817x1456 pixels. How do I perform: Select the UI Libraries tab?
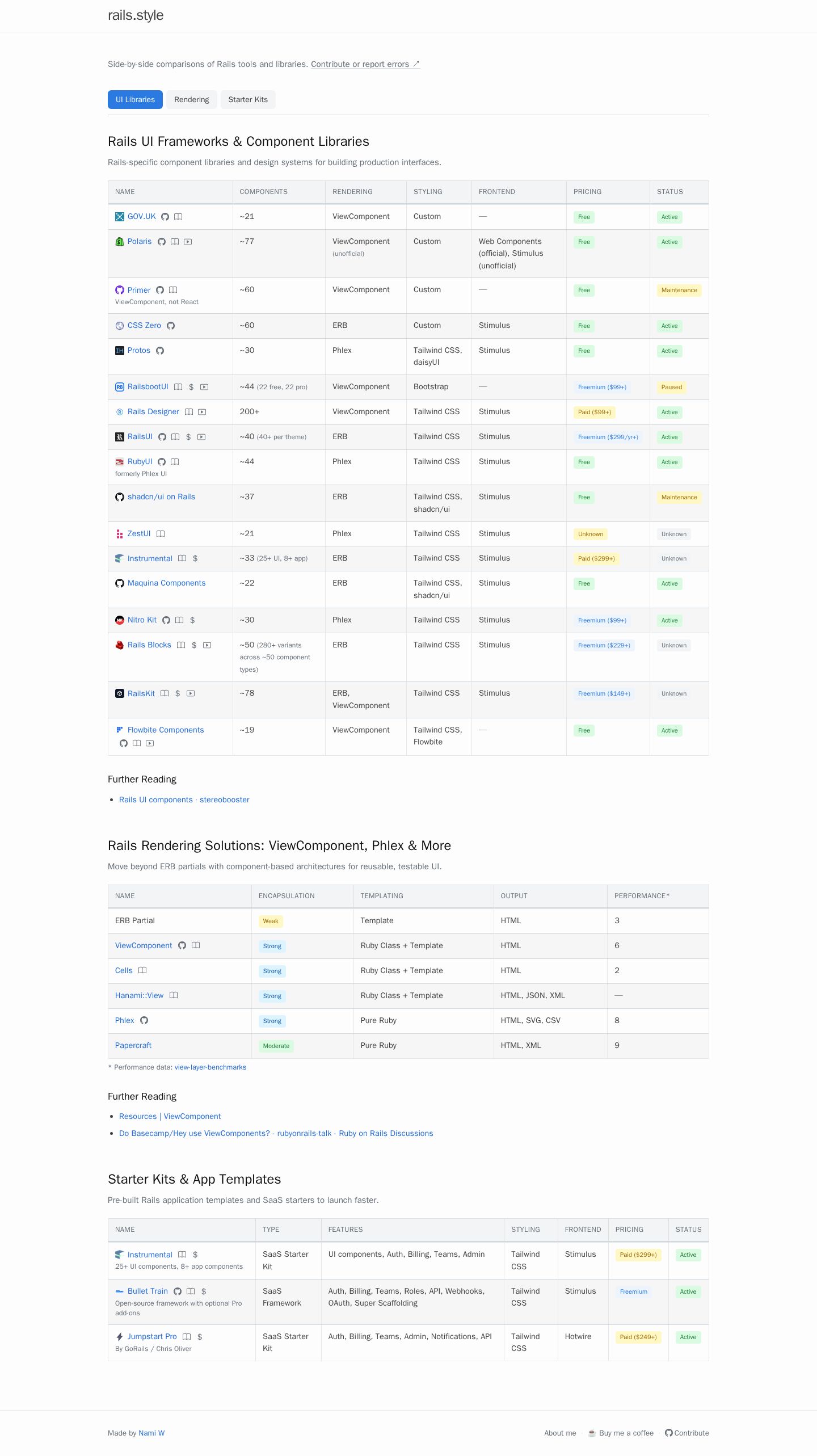click(135, 99)
